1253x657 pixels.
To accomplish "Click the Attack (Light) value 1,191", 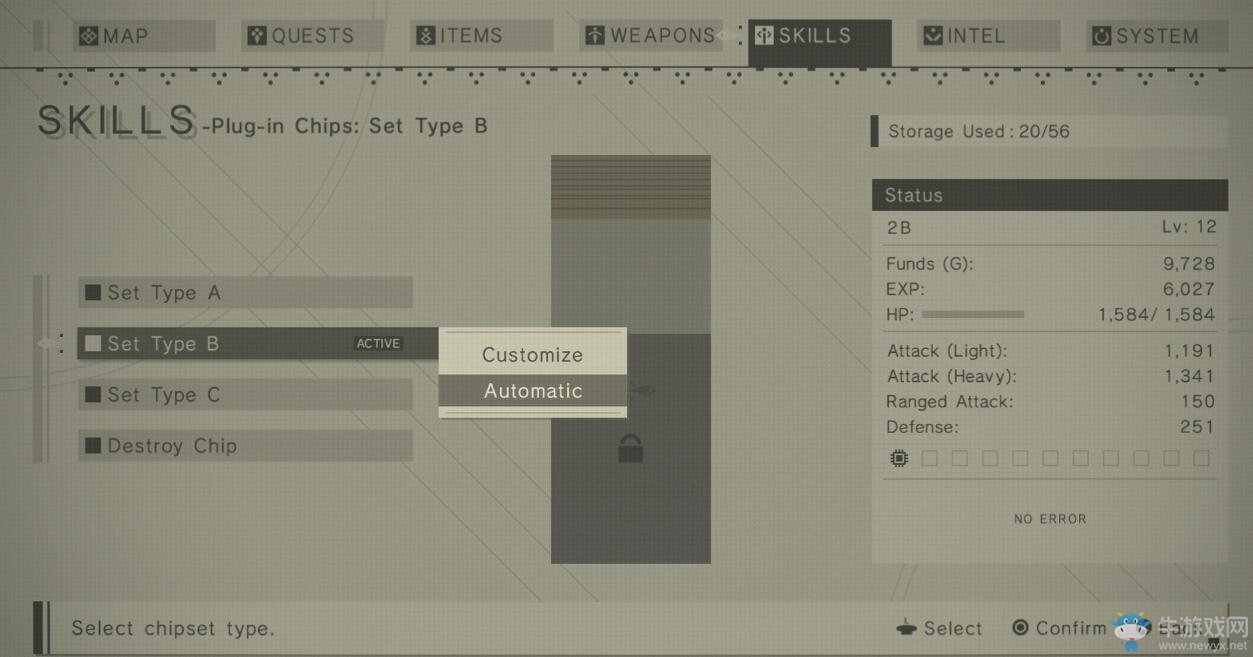I will 1190,351.
